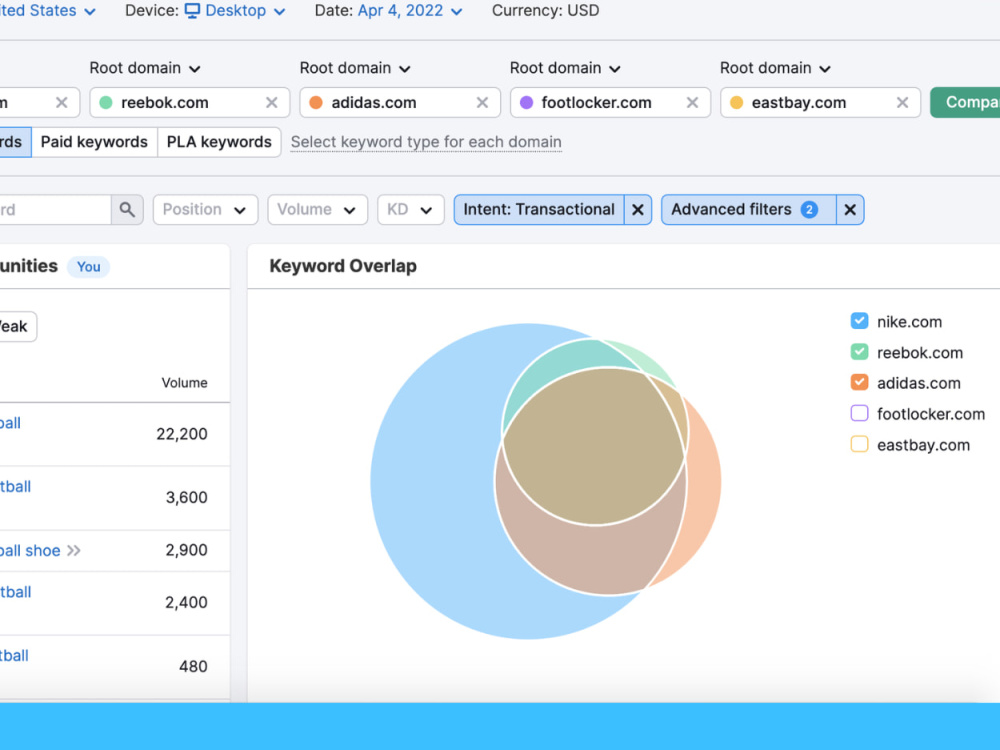Open the Date Apr 4, 2022 dropdown

click(410, 11)
